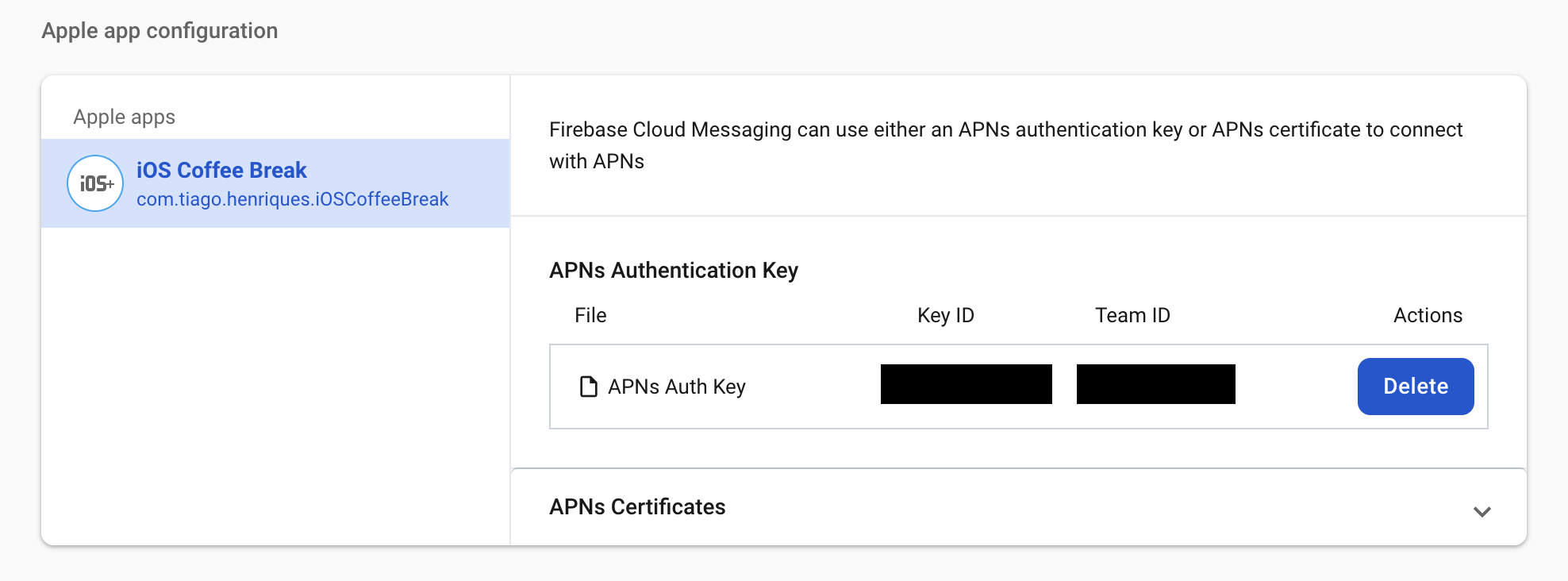
Task: Click the Team ID column header
Action: click(1132, 315)
